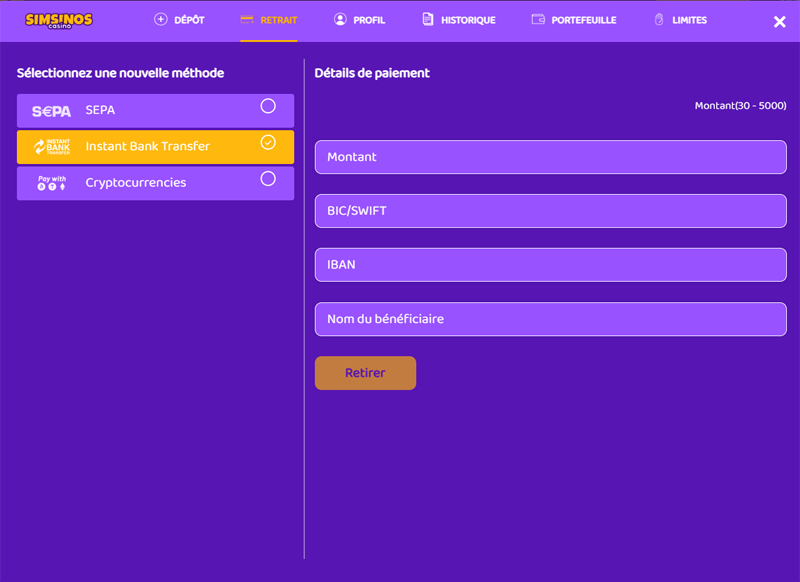Click the Instant Bank Transfer logo
Image resolution: width=800 pixels, height=582 pixels.
click(x=51, y=147)
